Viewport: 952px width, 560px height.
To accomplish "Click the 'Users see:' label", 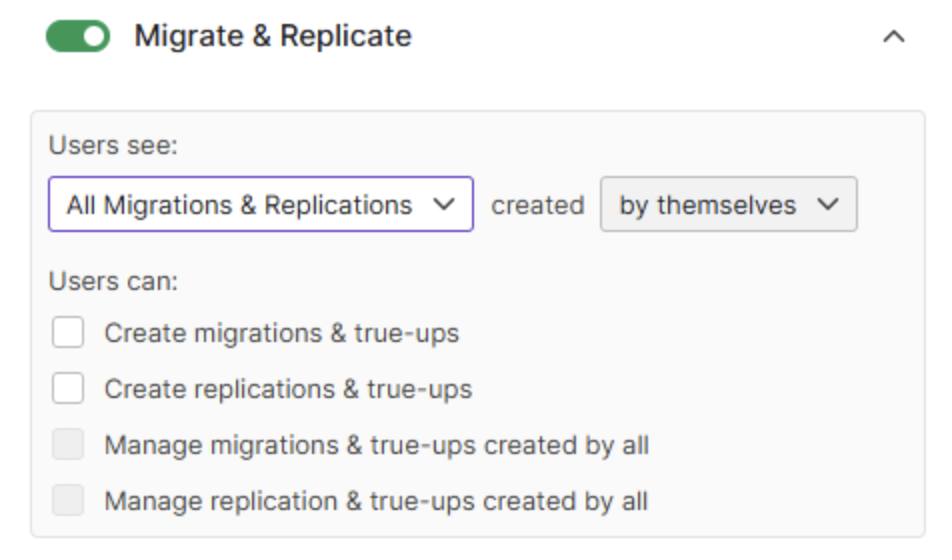I will tap(114, 145).
